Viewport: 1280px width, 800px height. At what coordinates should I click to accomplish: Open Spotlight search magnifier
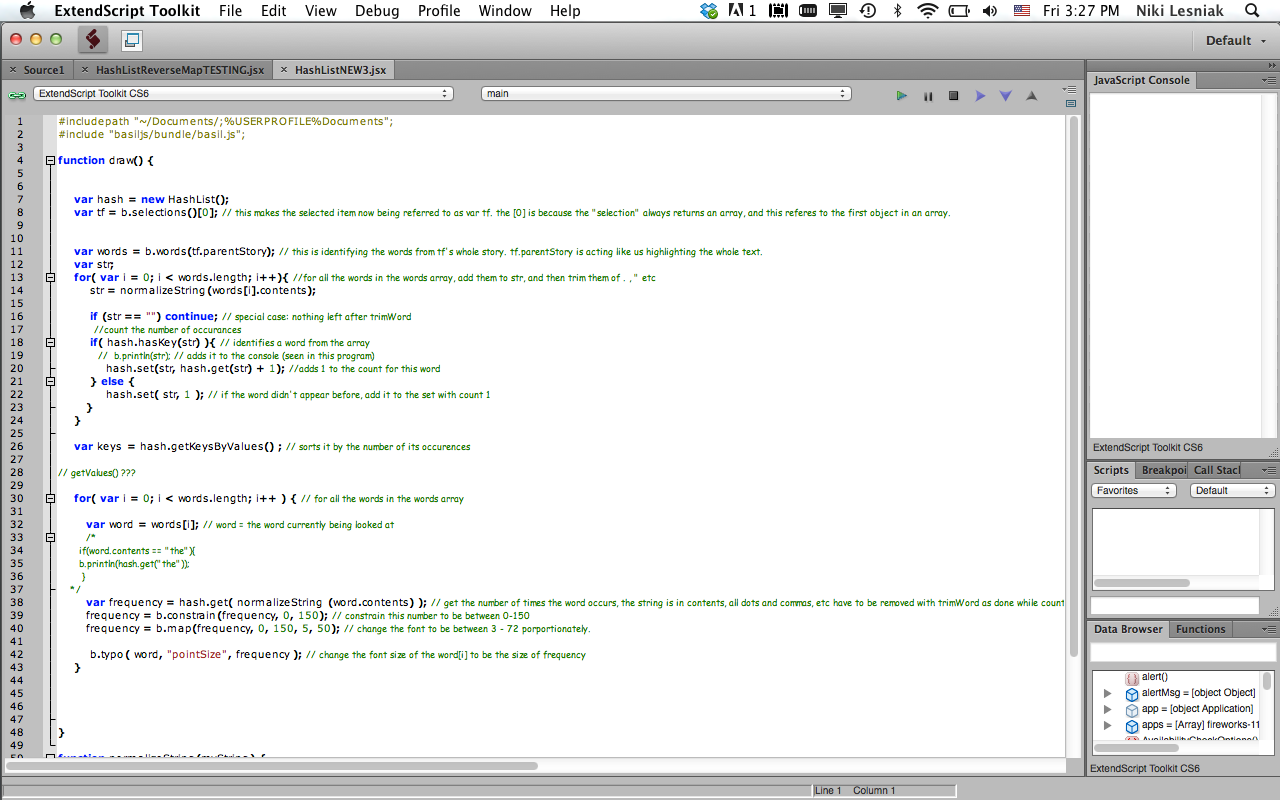[x=1252, y=11]
